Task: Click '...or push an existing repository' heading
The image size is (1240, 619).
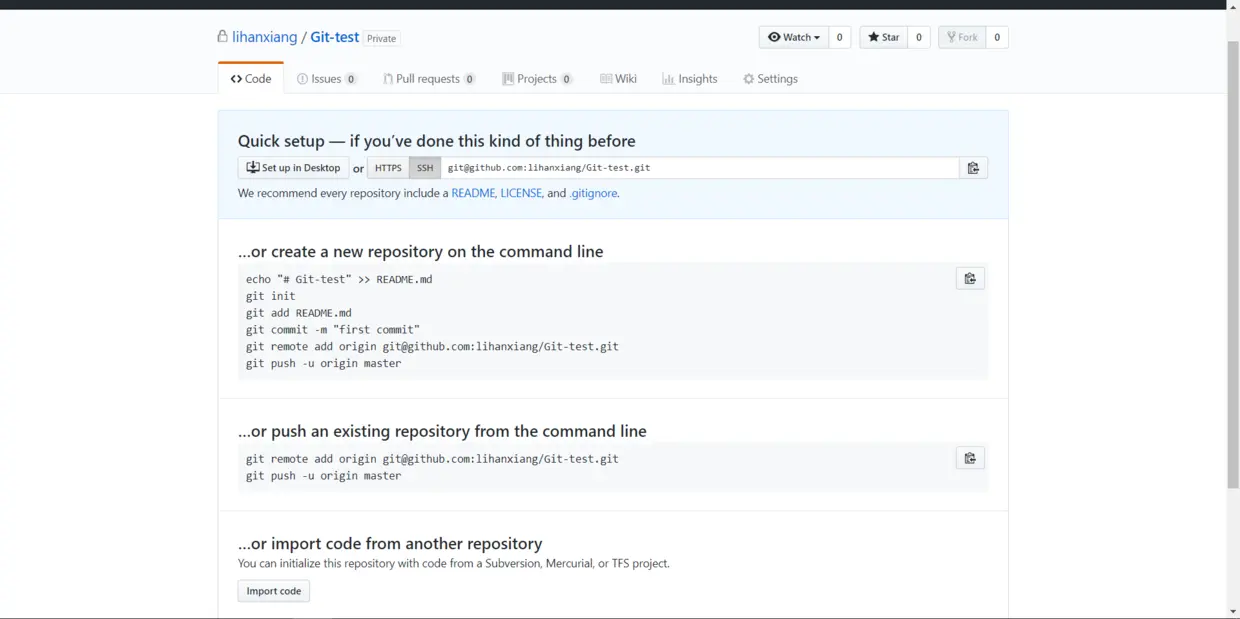Action: [442, 431]
